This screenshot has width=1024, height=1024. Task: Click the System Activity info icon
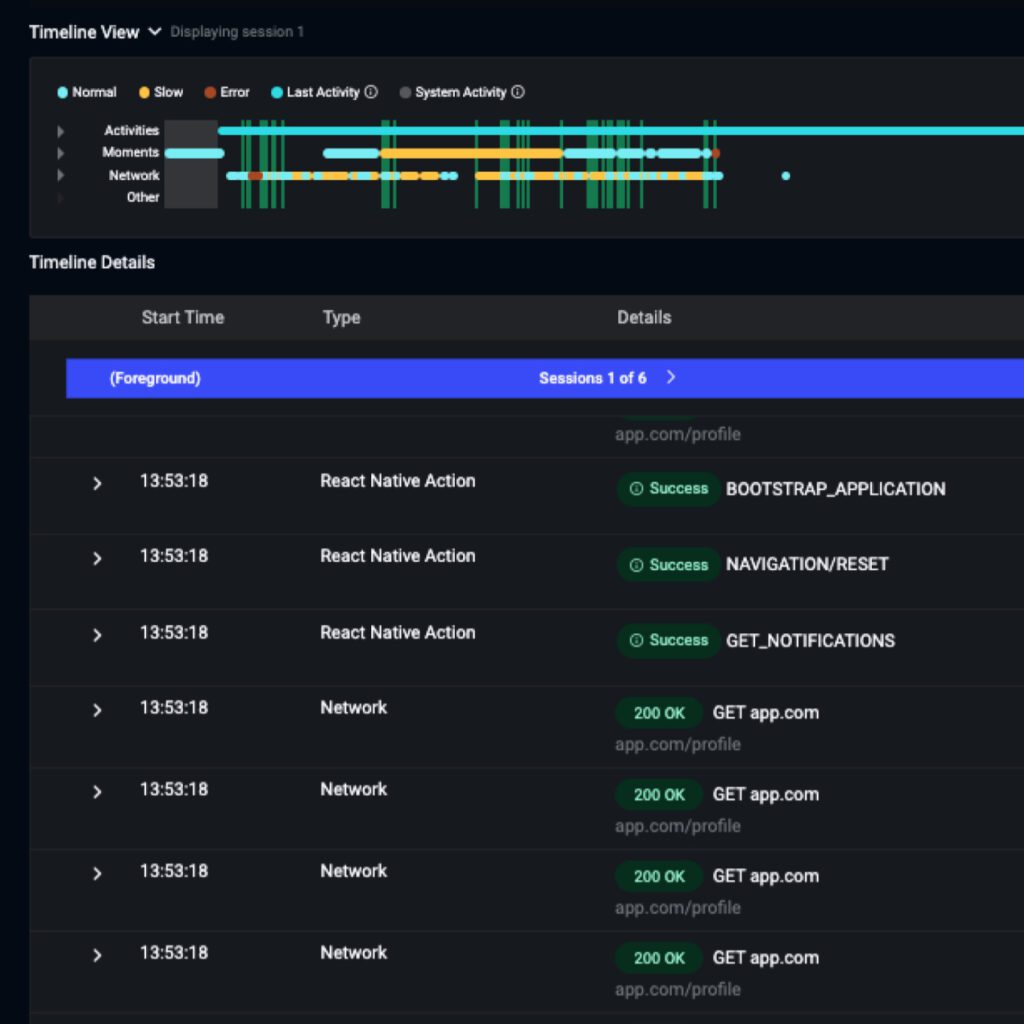(518, 92)
